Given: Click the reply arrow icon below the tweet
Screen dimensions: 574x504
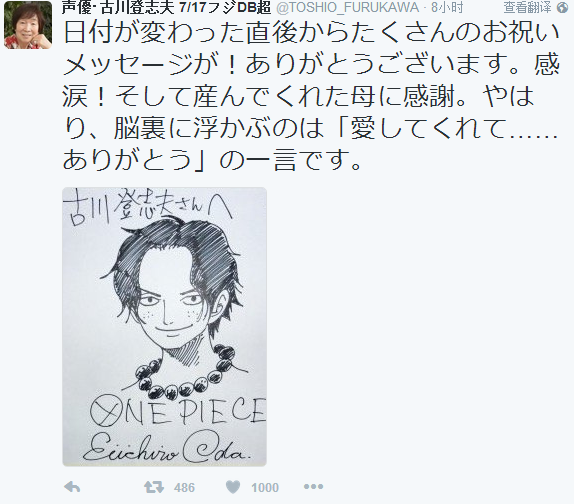Looking at the screenshot, I should tap(72, 487).
